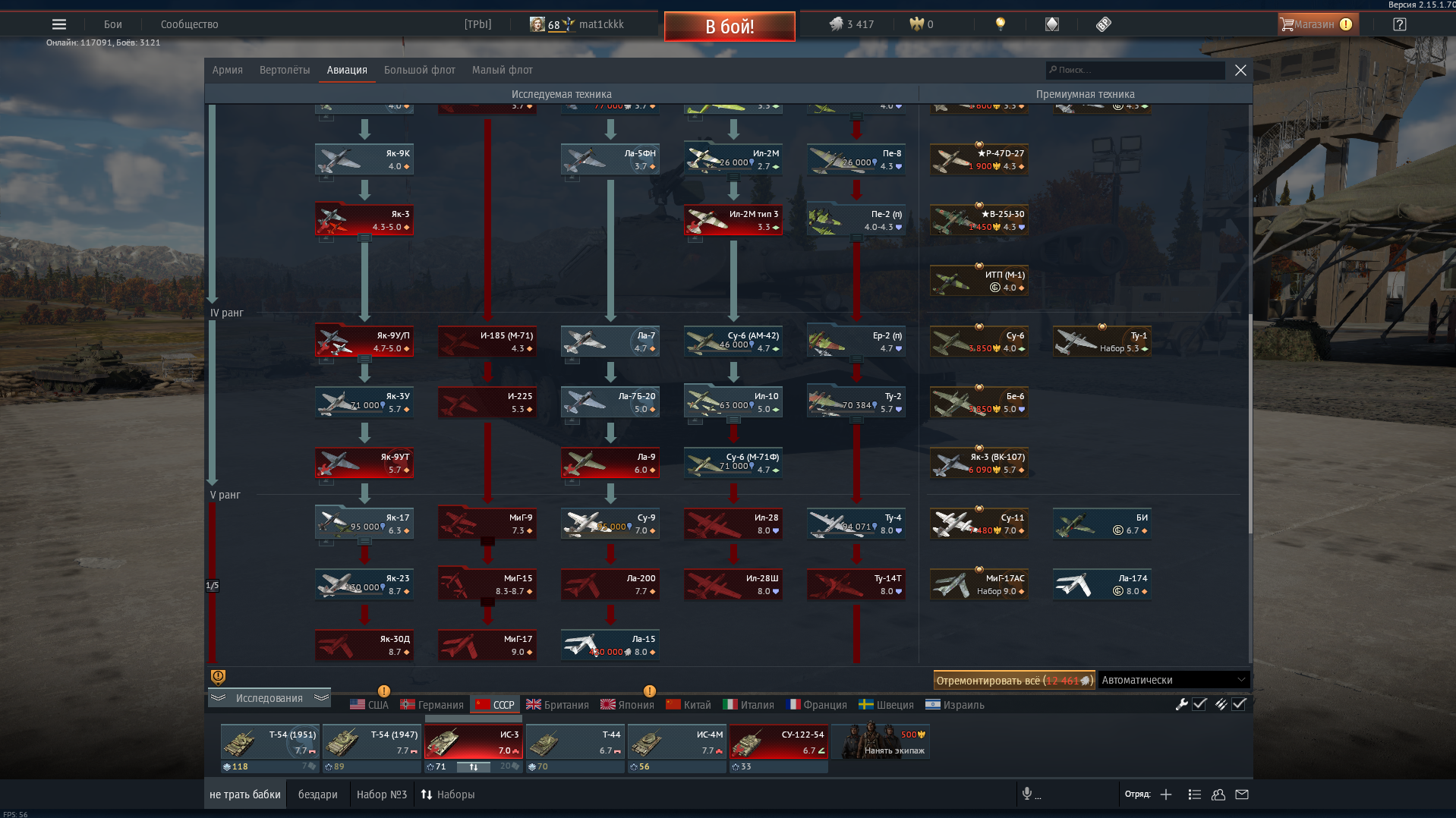Open the contacts friends icon
1456x818 pixels.
click(1218, 794)
